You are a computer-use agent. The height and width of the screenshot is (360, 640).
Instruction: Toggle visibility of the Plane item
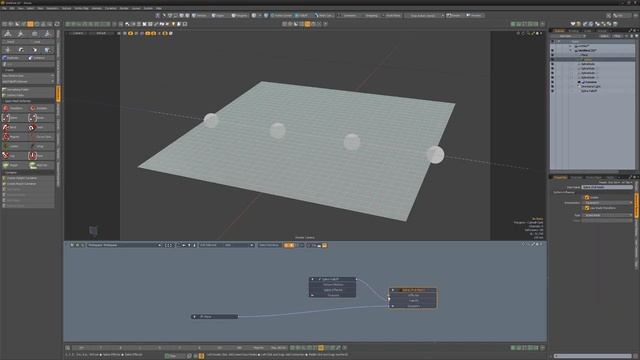(x=553, y=55)
